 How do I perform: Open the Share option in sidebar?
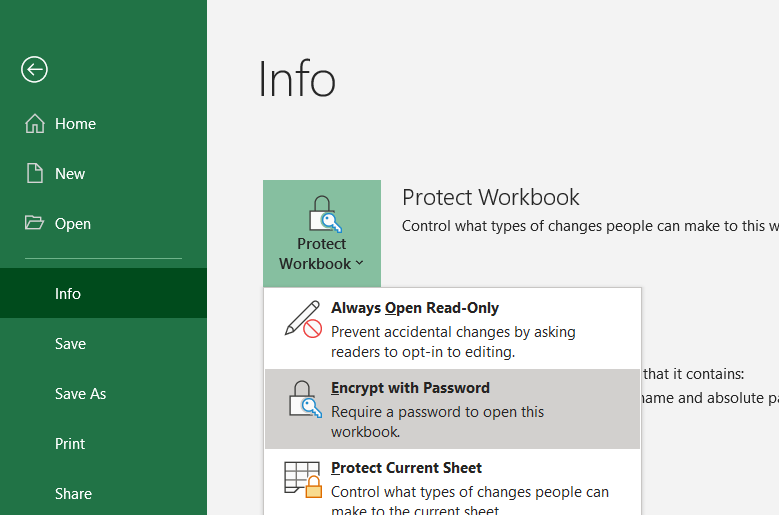(x=103, y=493)
